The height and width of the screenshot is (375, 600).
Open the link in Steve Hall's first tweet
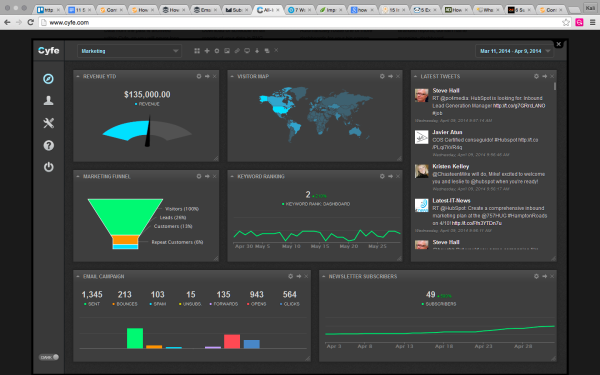[519, 106]
